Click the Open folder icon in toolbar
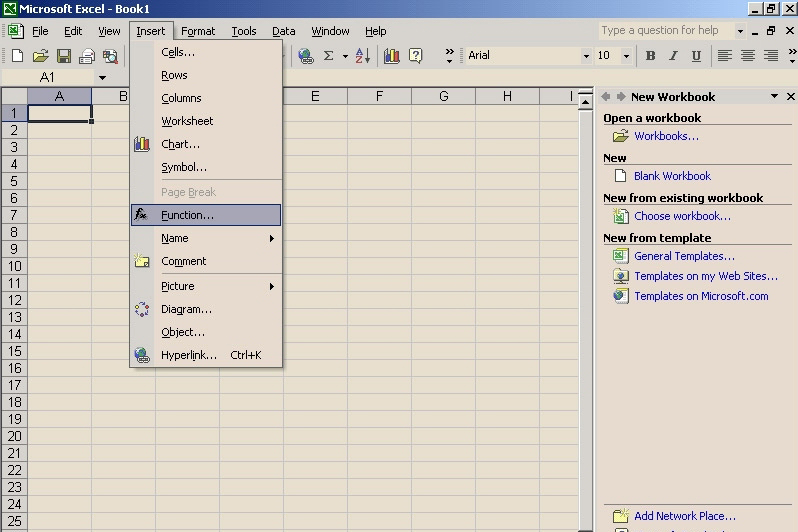Viewport: 798px width, 532px height. [40, 56]
